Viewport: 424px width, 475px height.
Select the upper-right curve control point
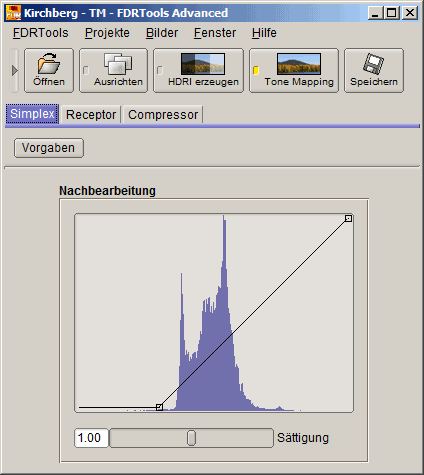coord(348,218)
